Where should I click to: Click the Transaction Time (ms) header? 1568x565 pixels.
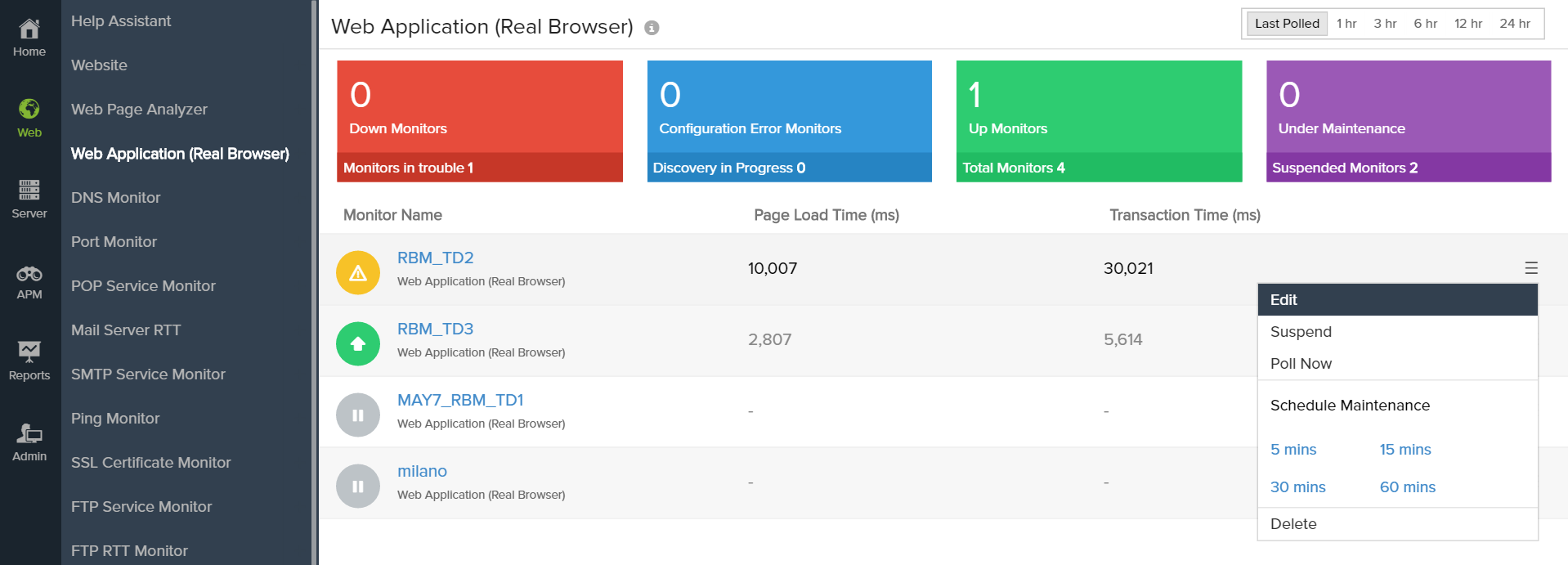(x=1185, y=215)
